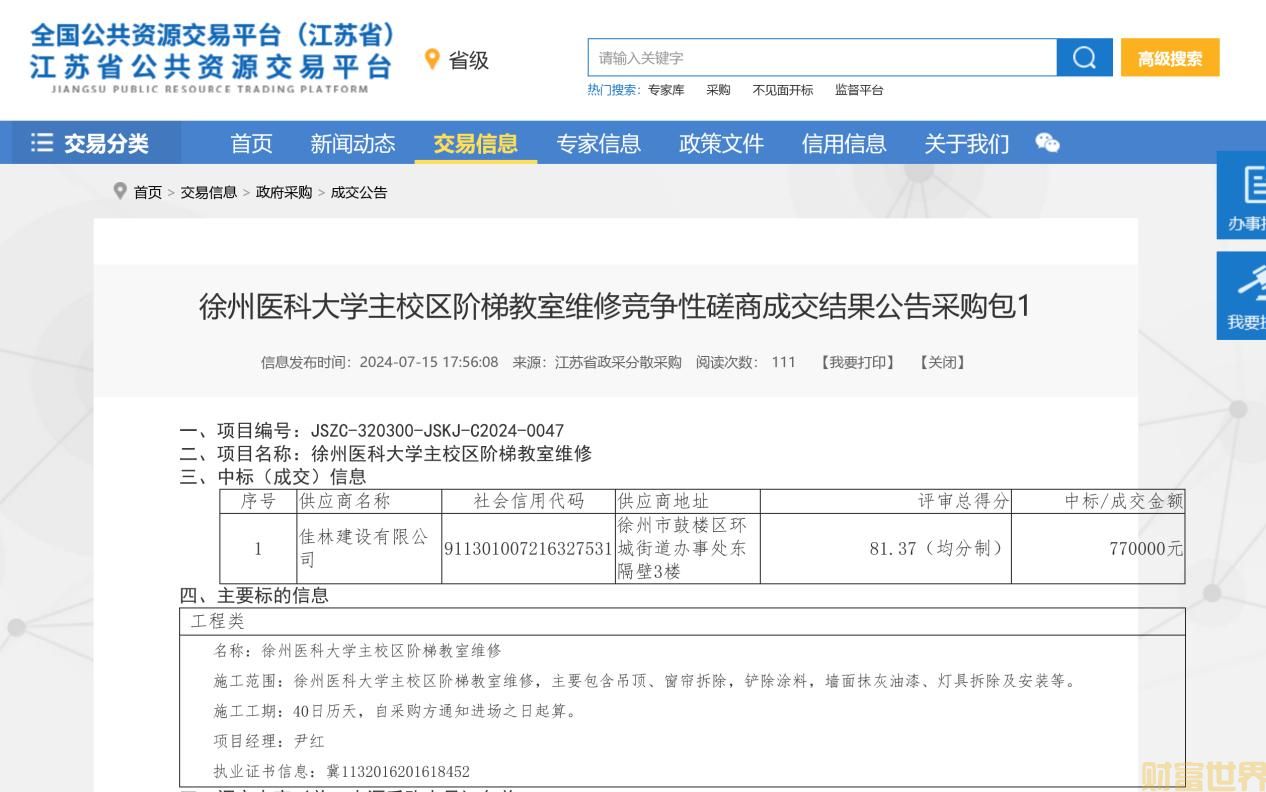
Task: Click the score cell 81.37（均分制）
Action: (x=886, y=548)
